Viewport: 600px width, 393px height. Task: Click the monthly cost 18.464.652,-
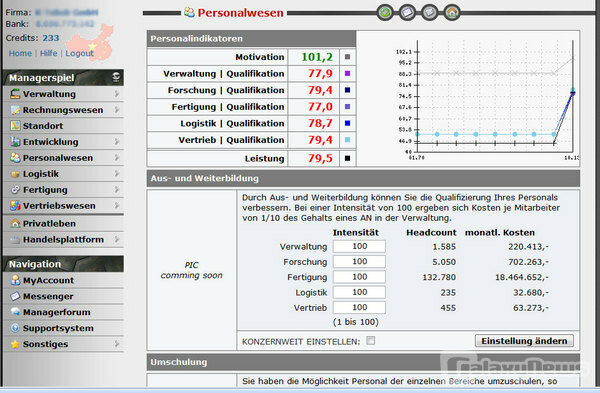click(522, 277)
